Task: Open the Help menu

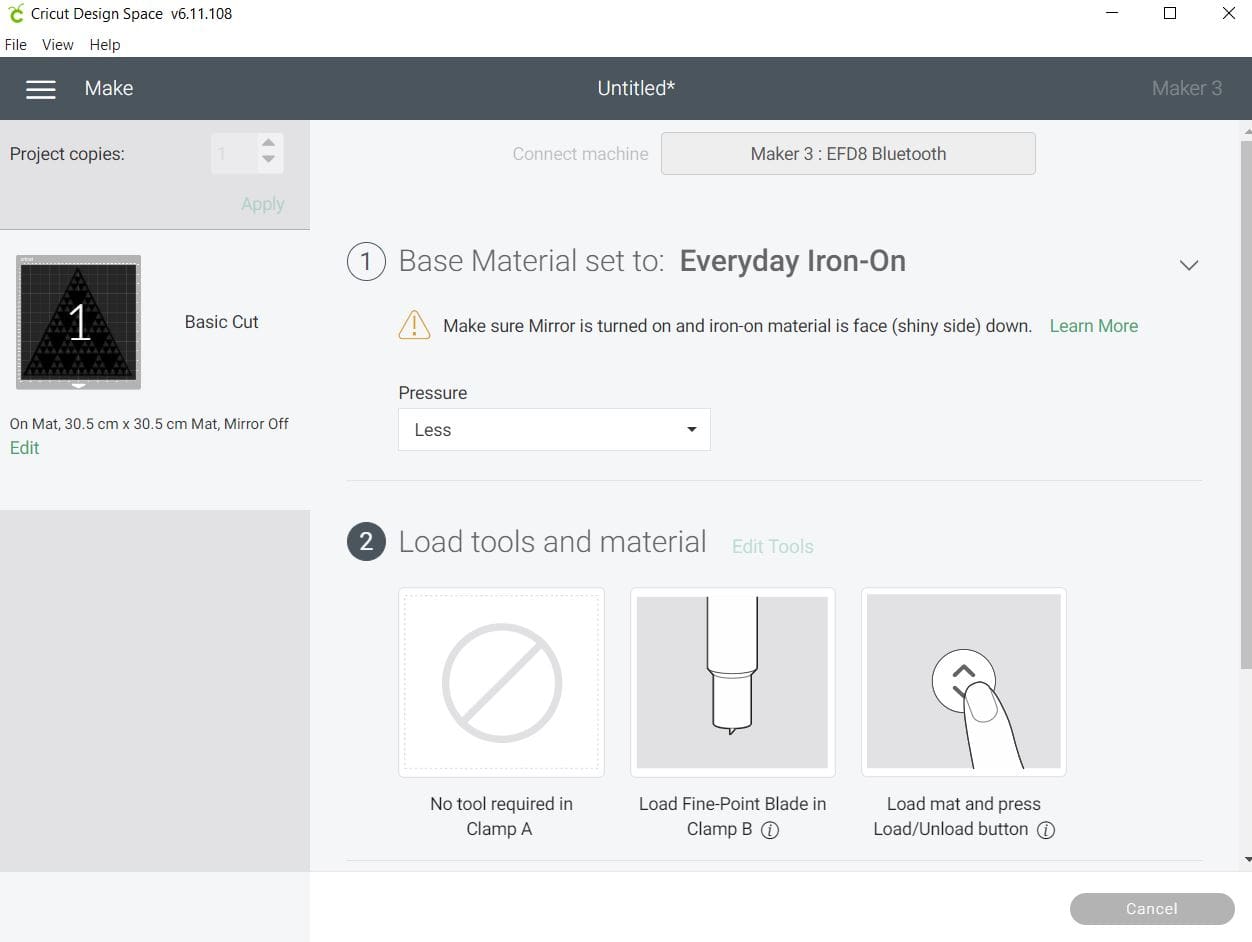Action: click(105, 45)
